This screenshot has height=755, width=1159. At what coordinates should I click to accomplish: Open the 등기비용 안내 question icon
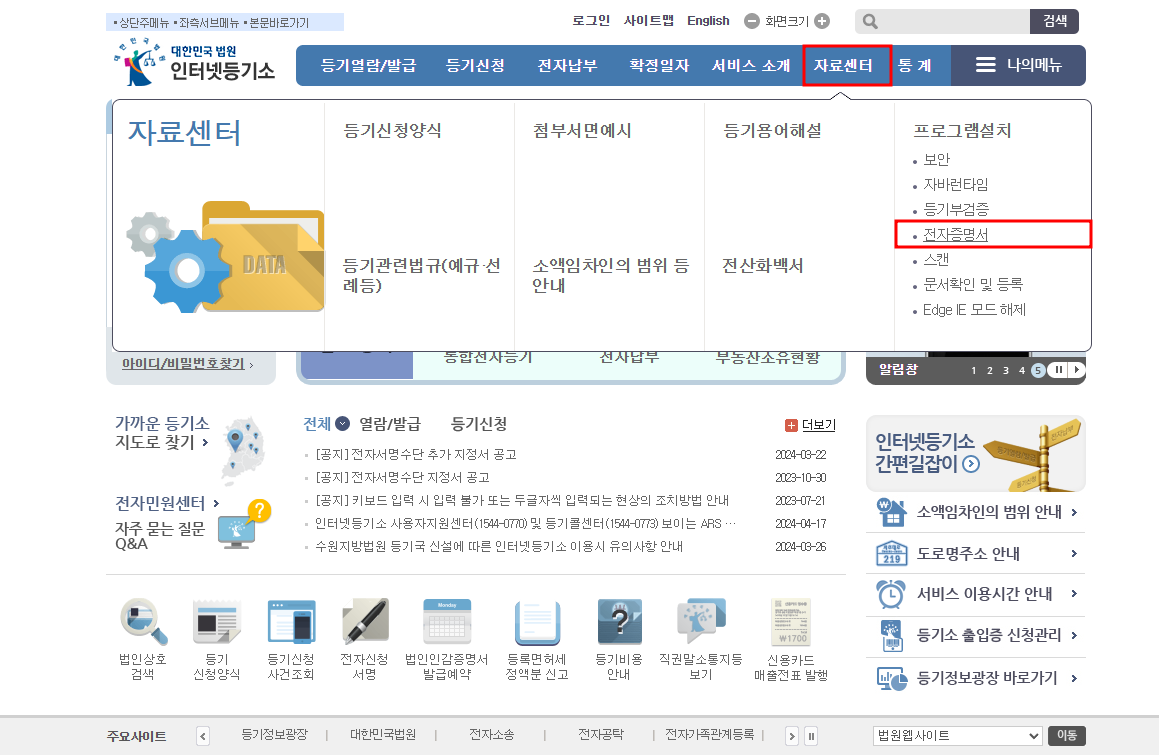[619, 621]
